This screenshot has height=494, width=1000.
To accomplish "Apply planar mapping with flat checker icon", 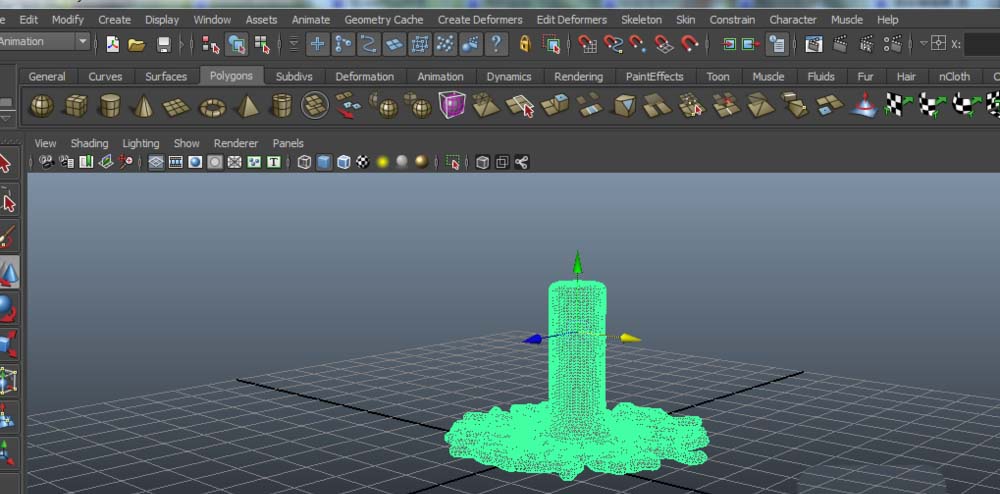I will click(898, 105).
